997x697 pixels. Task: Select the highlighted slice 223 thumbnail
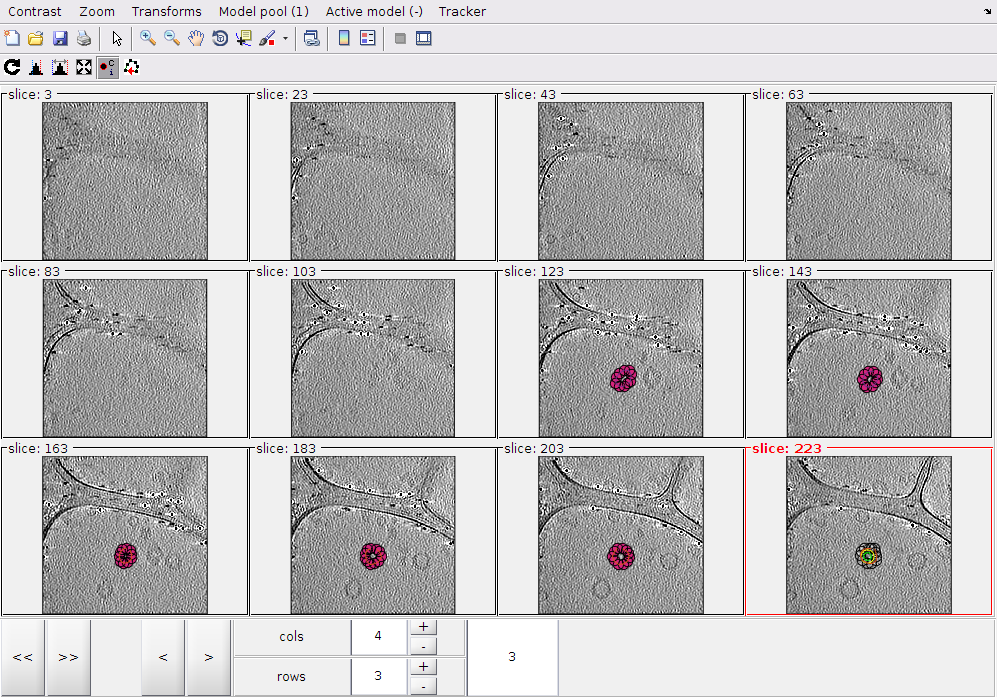tap(869, 535)
